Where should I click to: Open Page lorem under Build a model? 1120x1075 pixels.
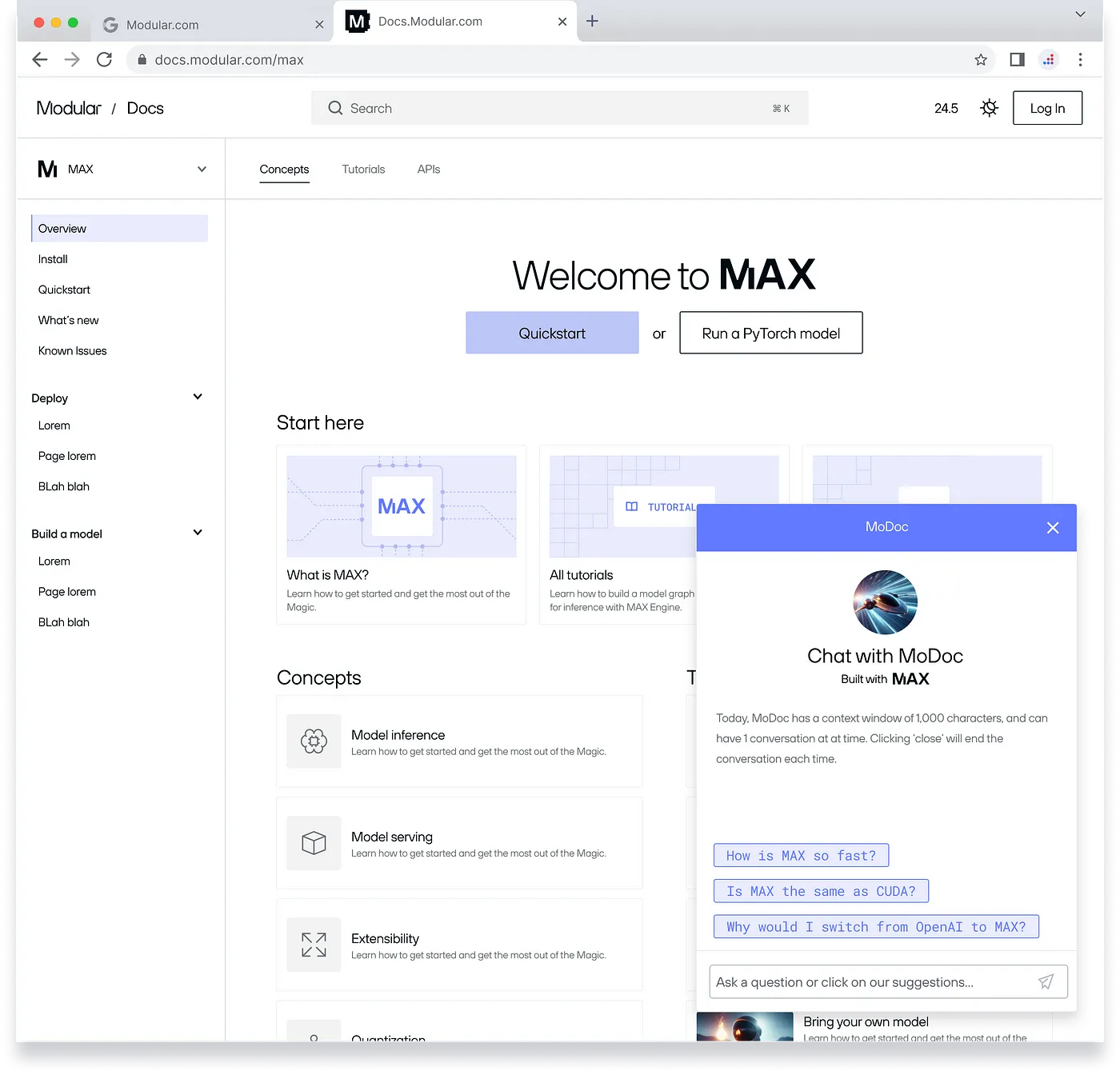pos(67,592)
